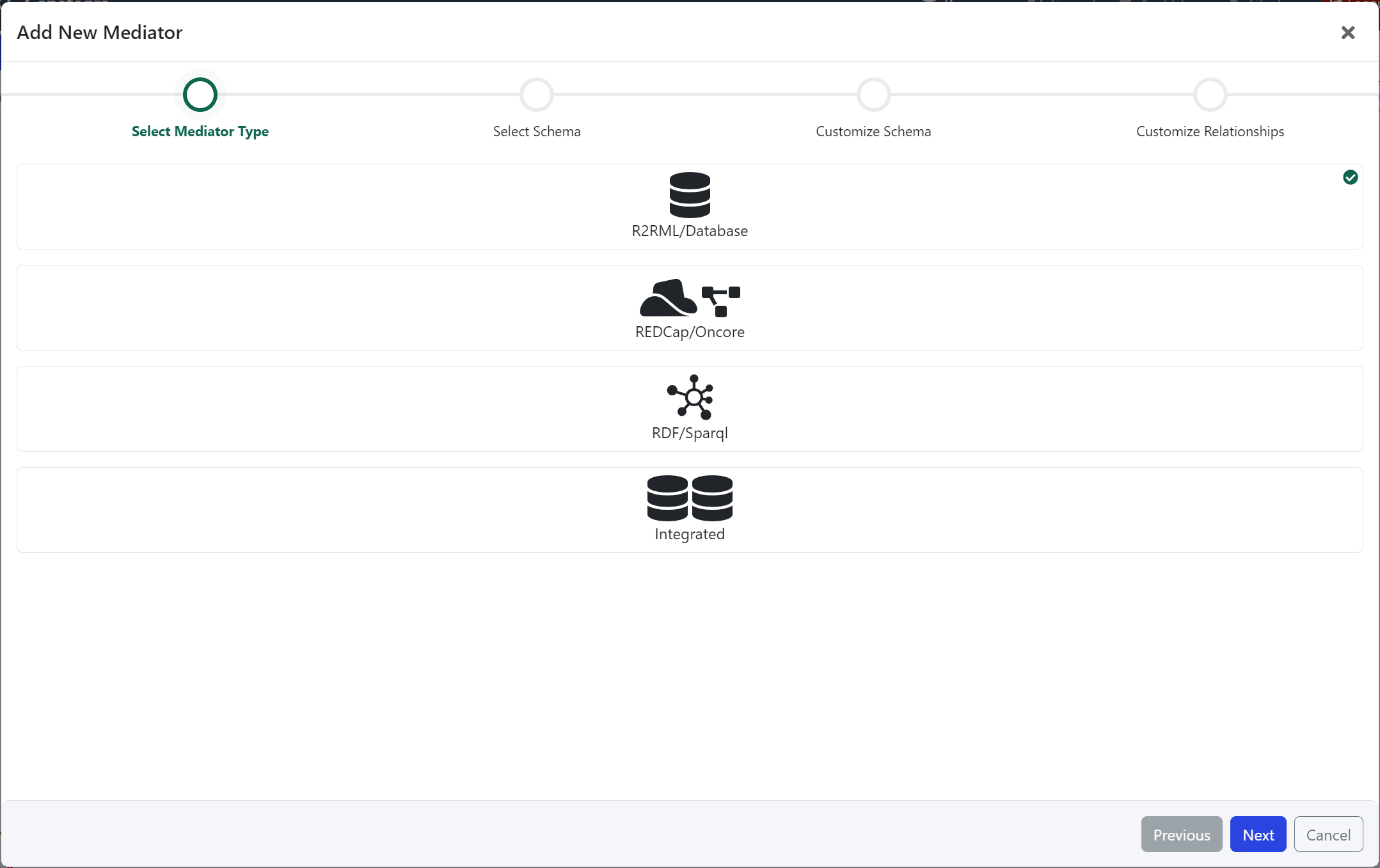Choose the REDCap/Oncore mediator type label
This screenshot has width=1380, height=868.
[x=690, y=332]
